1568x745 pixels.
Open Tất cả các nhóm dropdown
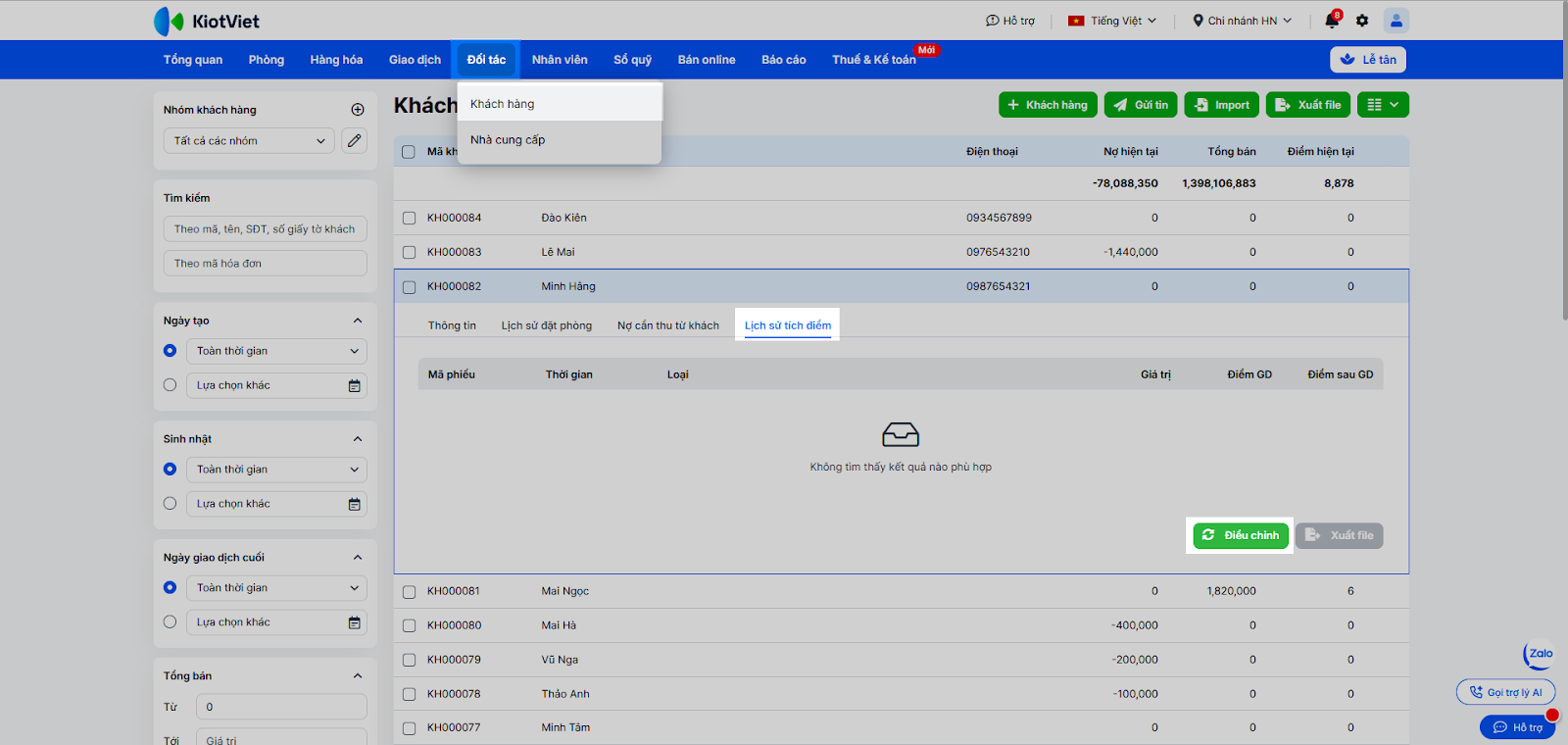[249, 141]
